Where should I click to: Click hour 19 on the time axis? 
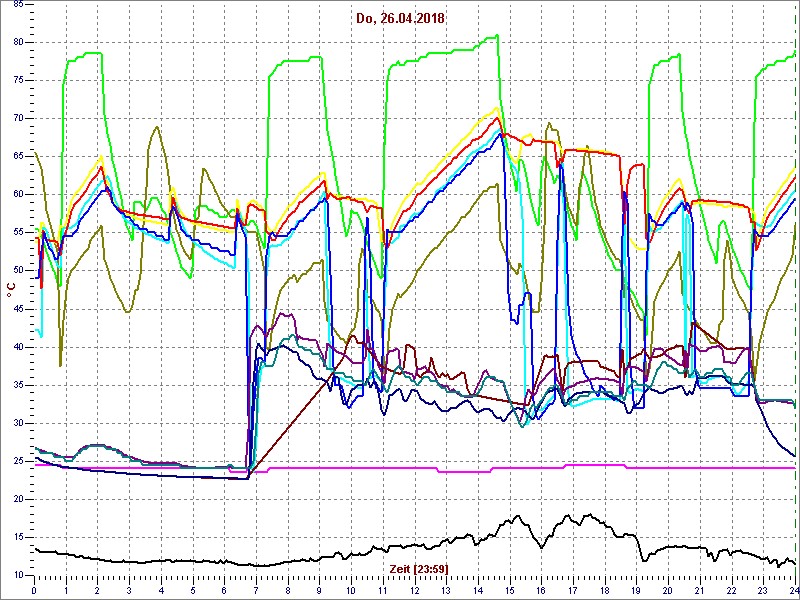point(637,590)
